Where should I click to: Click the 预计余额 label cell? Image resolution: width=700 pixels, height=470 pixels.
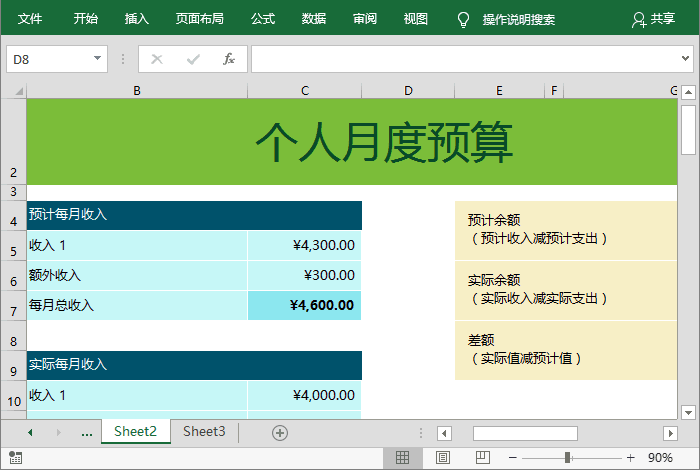(x=566, y=230)
